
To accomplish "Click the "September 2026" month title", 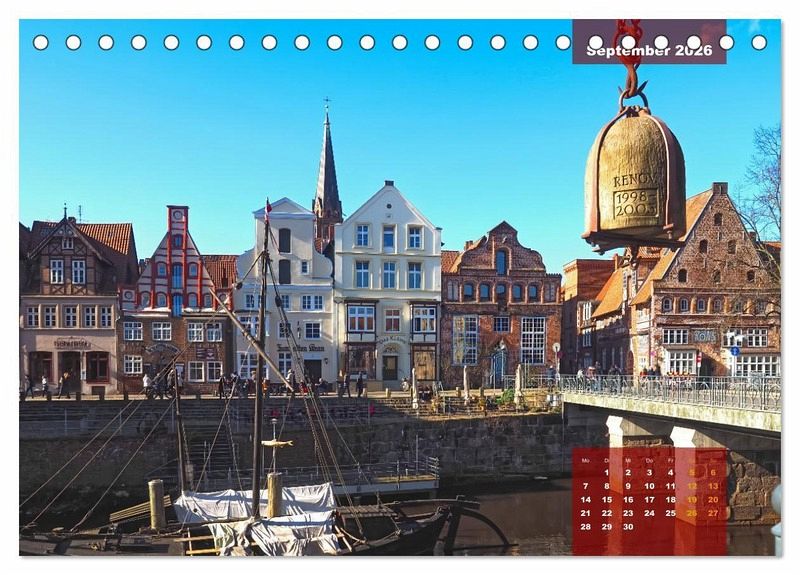I will [649, 50].
